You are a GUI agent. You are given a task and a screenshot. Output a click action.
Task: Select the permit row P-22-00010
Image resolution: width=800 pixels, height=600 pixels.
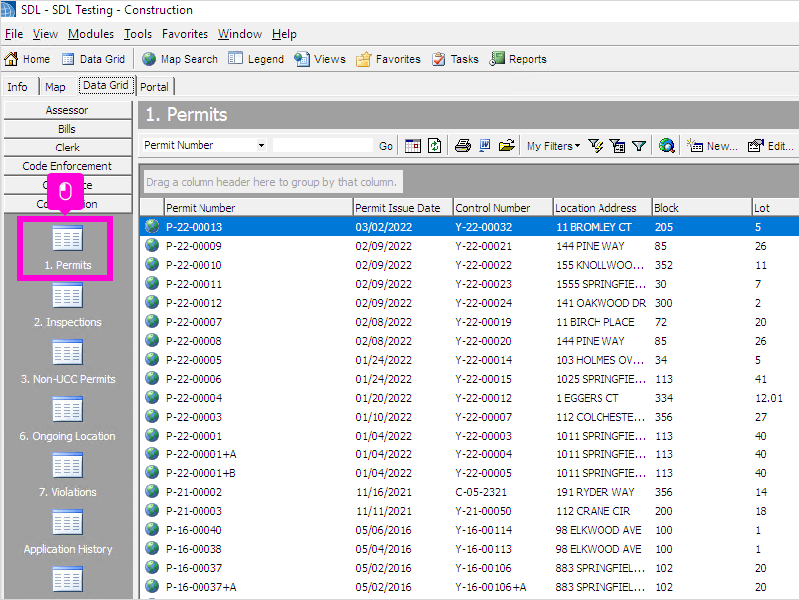click(x=469, y=265)
